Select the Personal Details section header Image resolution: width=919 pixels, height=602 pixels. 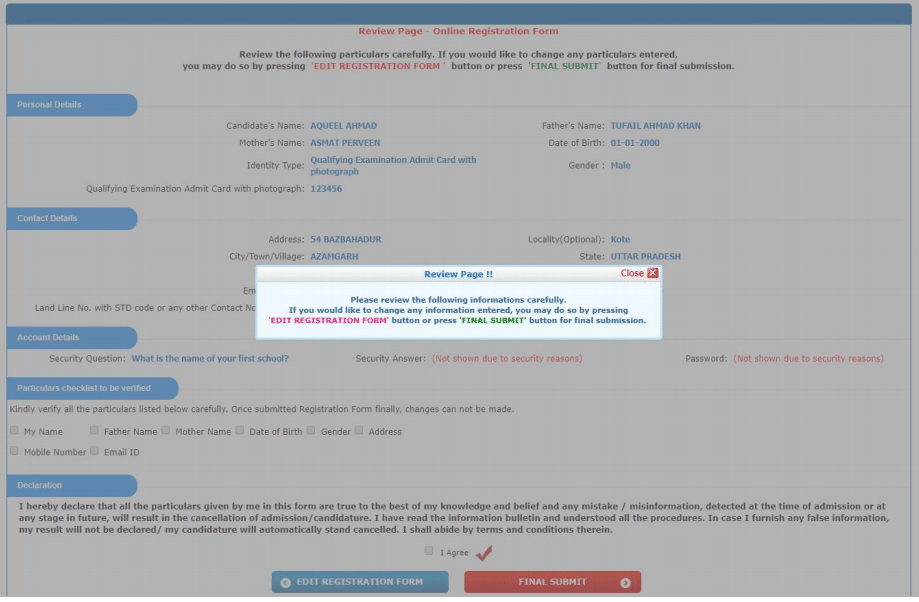(50, 105)
